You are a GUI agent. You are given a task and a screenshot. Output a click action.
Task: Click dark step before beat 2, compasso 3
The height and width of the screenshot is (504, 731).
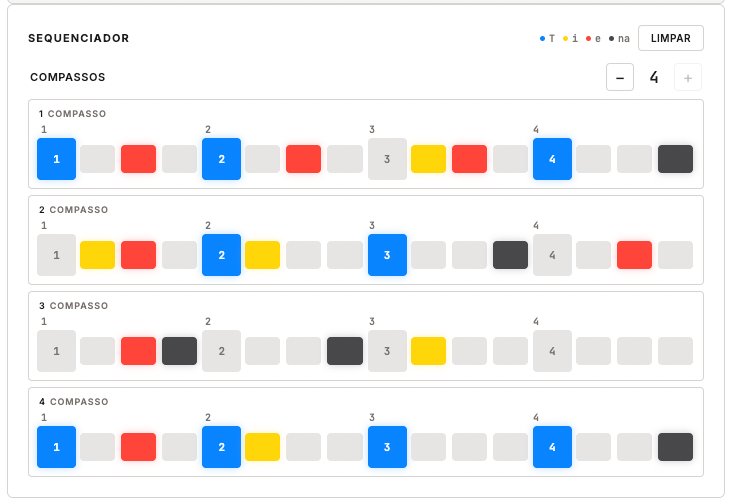click(180, 351)
